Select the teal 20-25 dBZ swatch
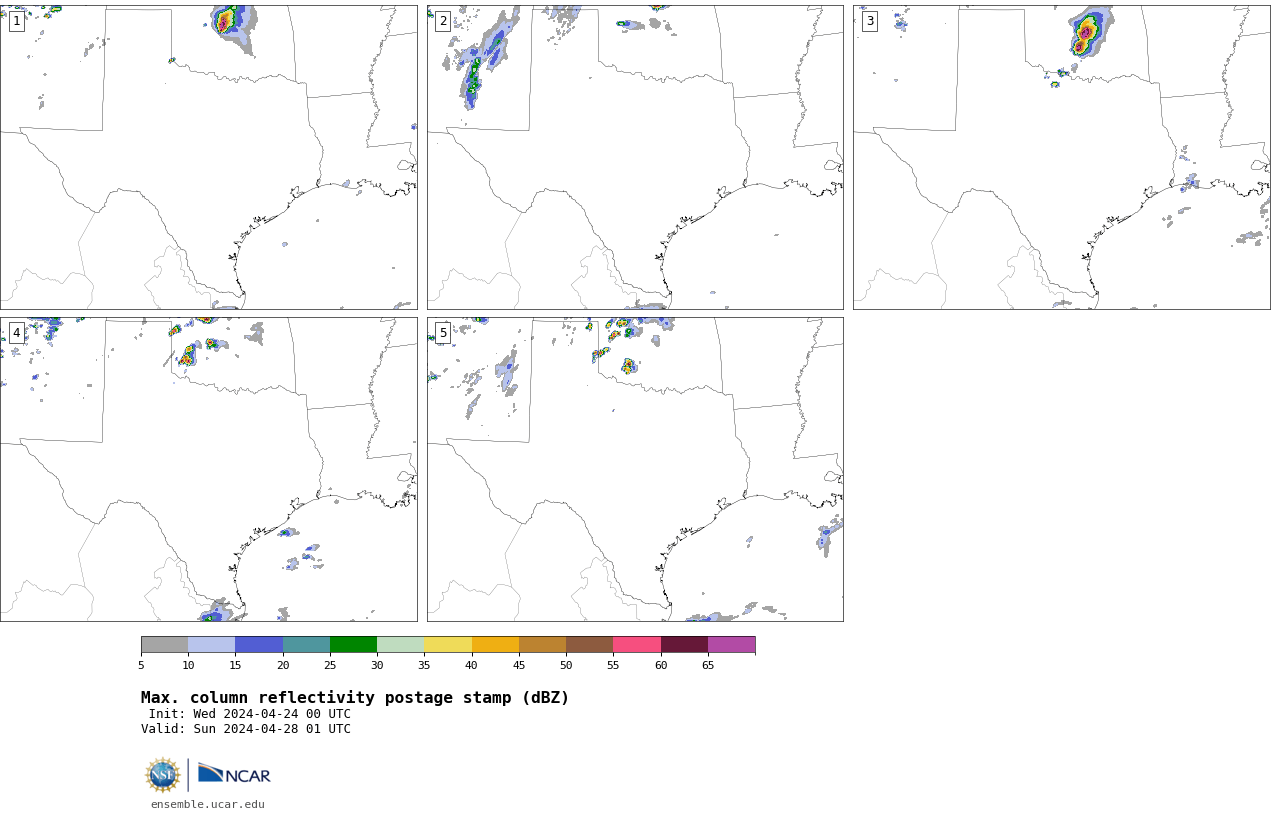The image size is (1280, 815). pos(306,644)
